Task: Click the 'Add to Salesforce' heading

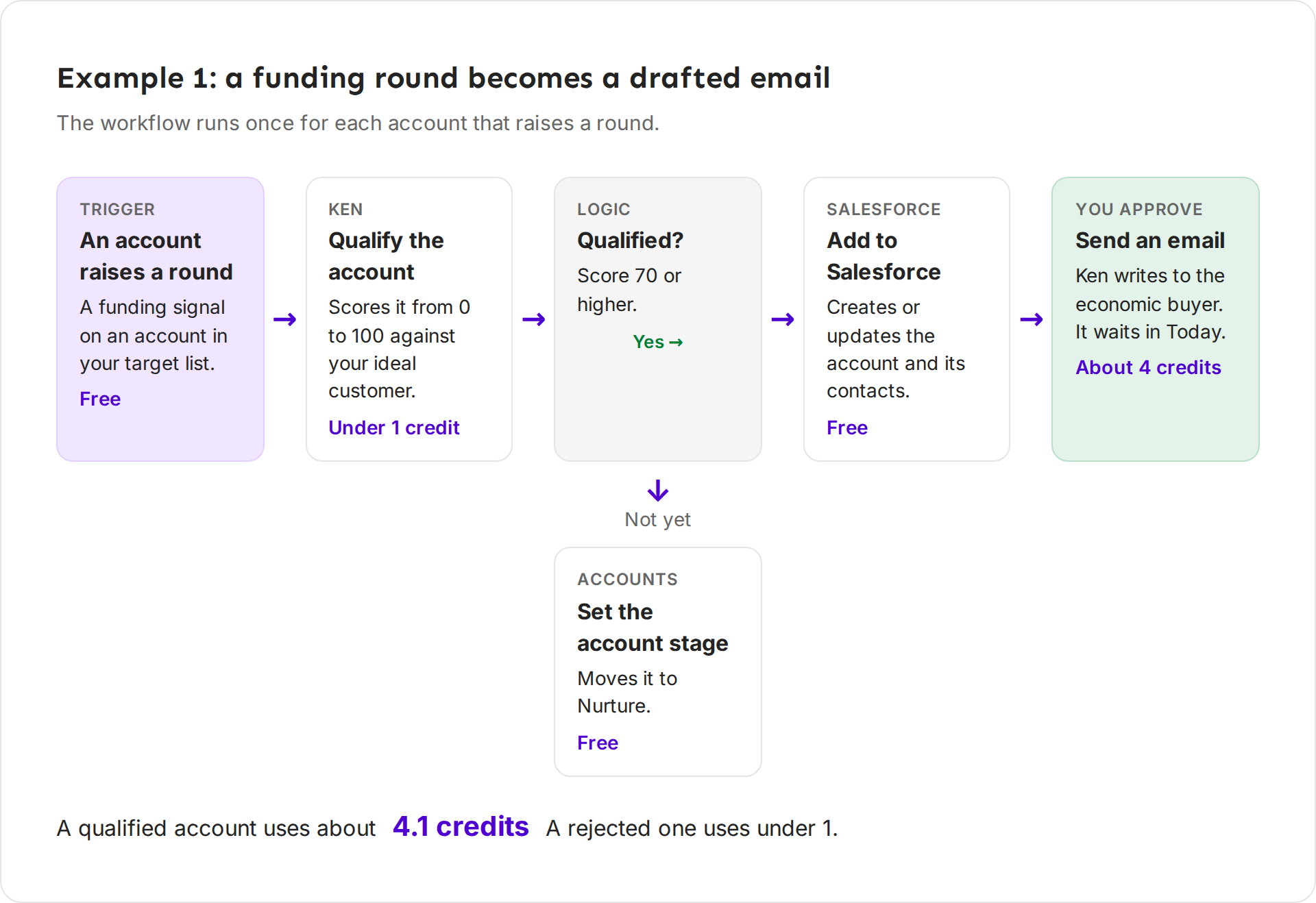Action: pos(884,256)
